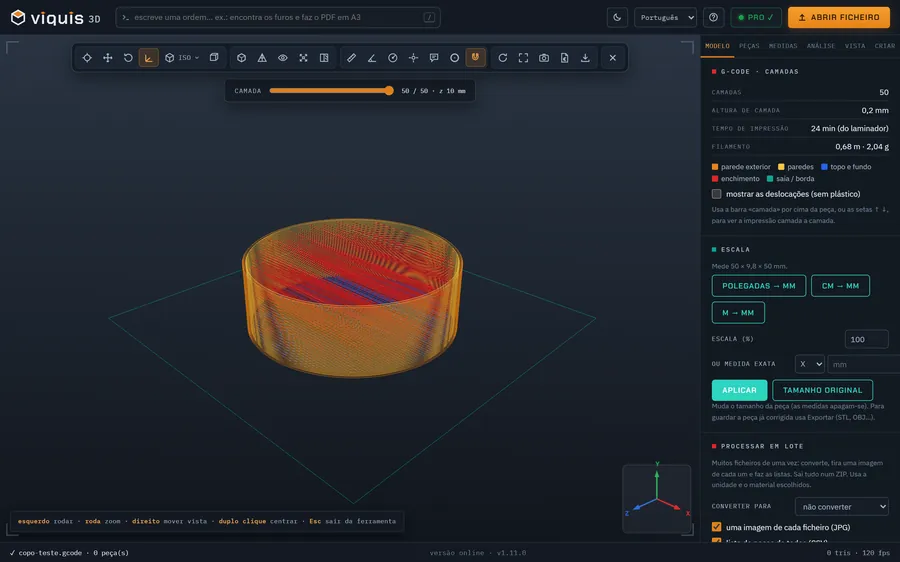Click the APLICAR button
Image resolution: width=900 pixels, height=562 pixels.
point(739,390)
